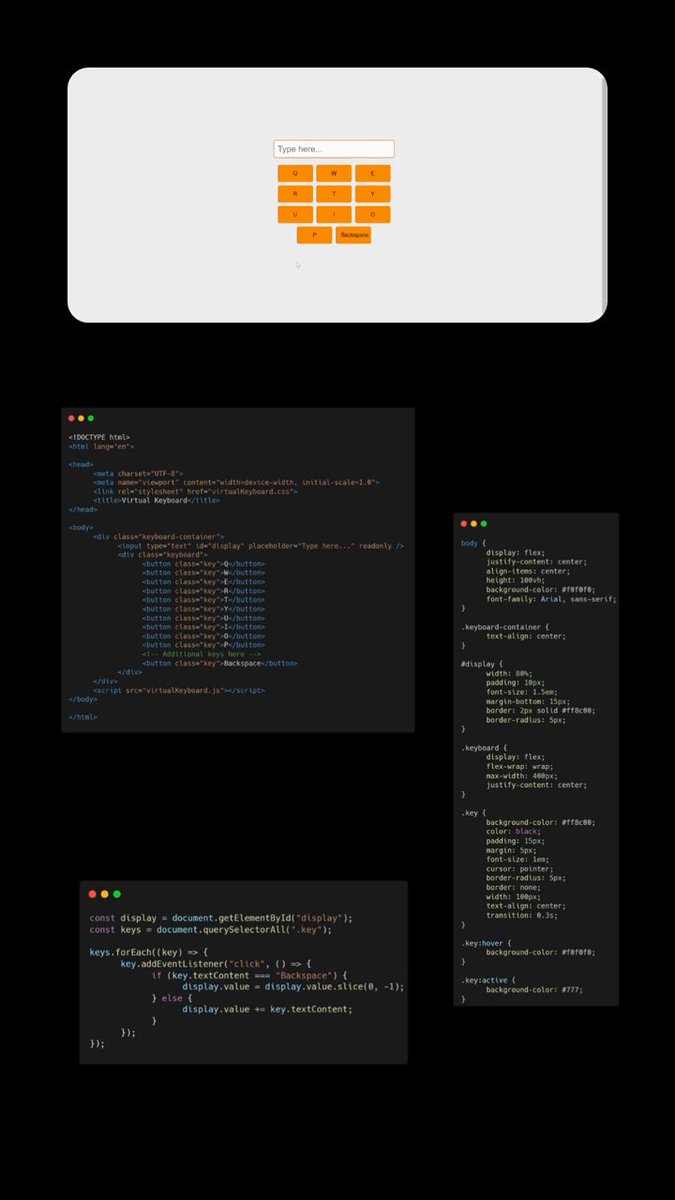Image resolution: width=675 pixels, height=1200 pixels.
Task: Click red close dot on JavaScript code window
Action: 92,894
